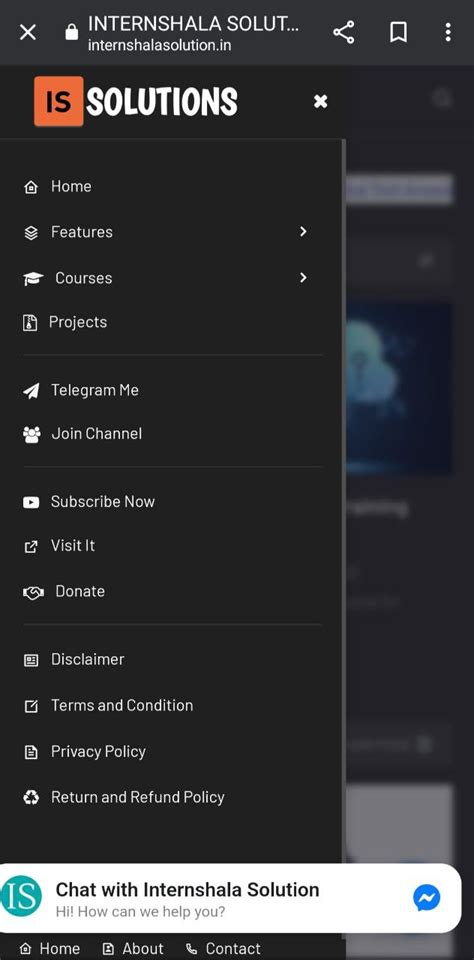Click the YouTube Subscribe Now icon
474x960 pixels.
point(31,503)
